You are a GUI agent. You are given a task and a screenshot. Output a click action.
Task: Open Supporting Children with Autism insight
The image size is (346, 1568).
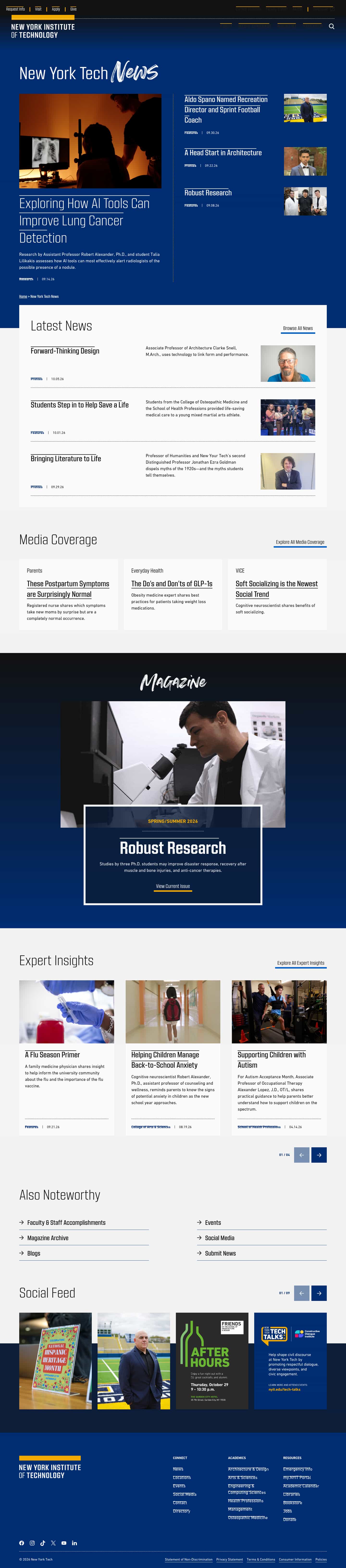pos(272,1060)
